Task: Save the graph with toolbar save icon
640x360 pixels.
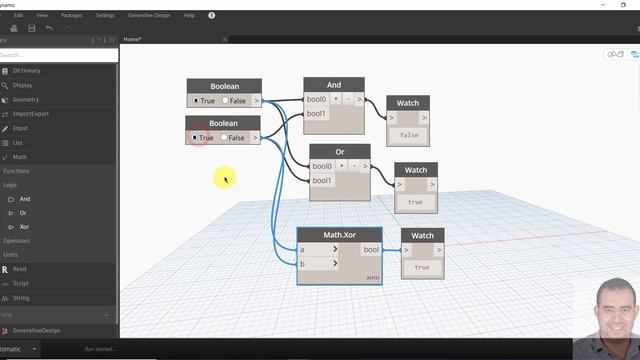Action: (x=31, y=28)
